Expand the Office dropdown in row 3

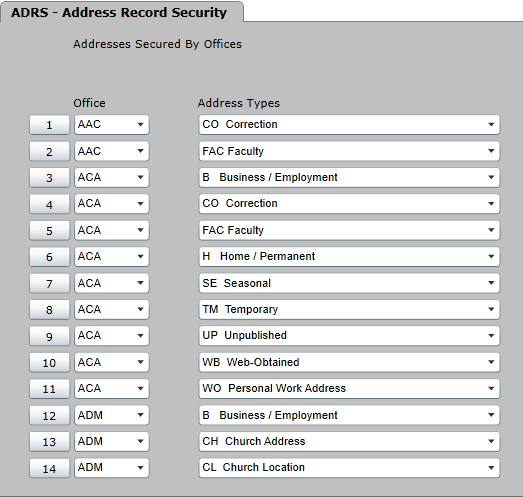[x=112, y=177]
